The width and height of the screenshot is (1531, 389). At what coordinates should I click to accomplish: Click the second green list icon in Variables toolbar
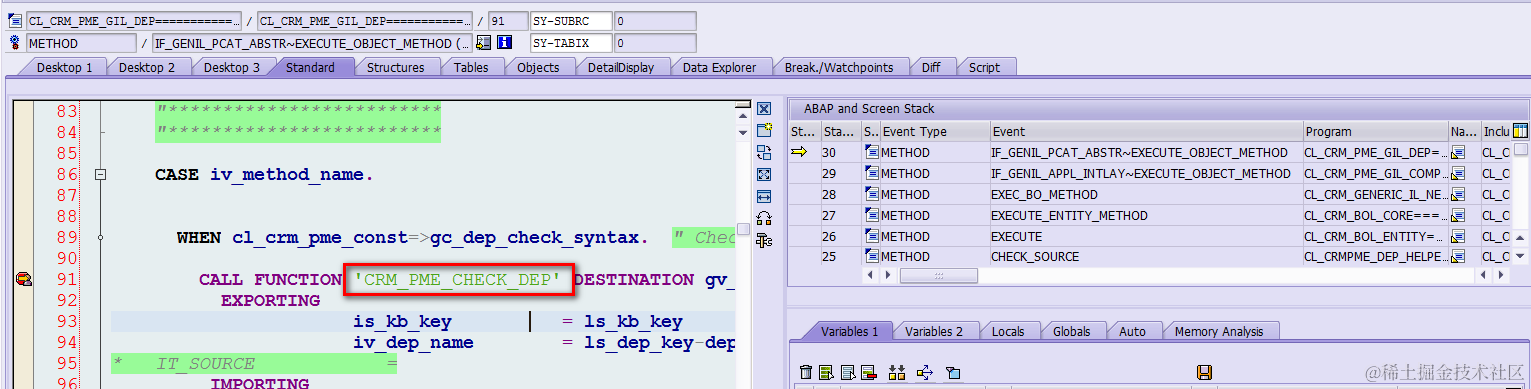pyautogui.click(x=826, y=373)
